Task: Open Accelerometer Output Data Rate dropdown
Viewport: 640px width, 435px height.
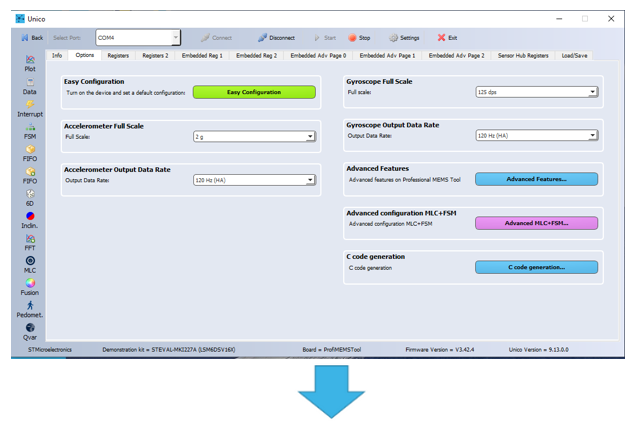Action: 254,180
